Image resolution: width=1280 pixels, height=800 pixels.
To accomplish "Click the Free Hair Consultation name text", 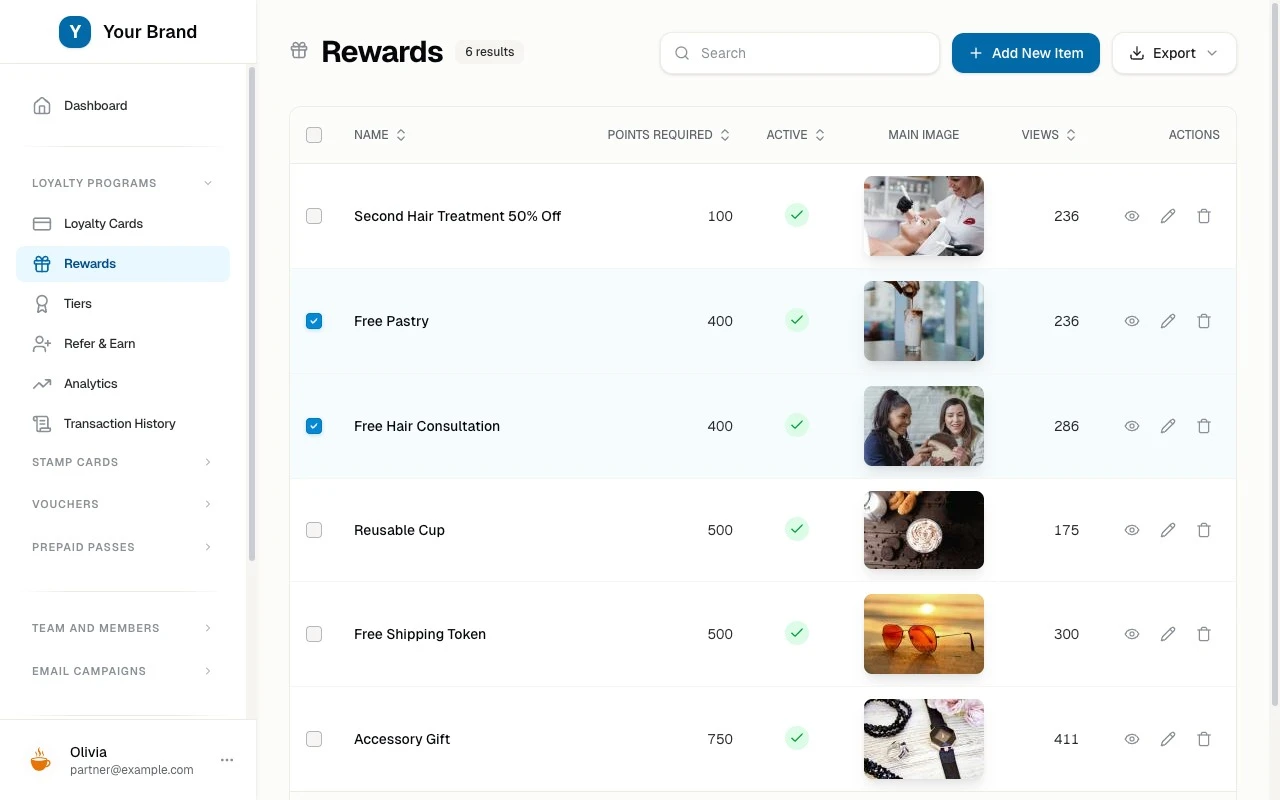I will (427, 426).
